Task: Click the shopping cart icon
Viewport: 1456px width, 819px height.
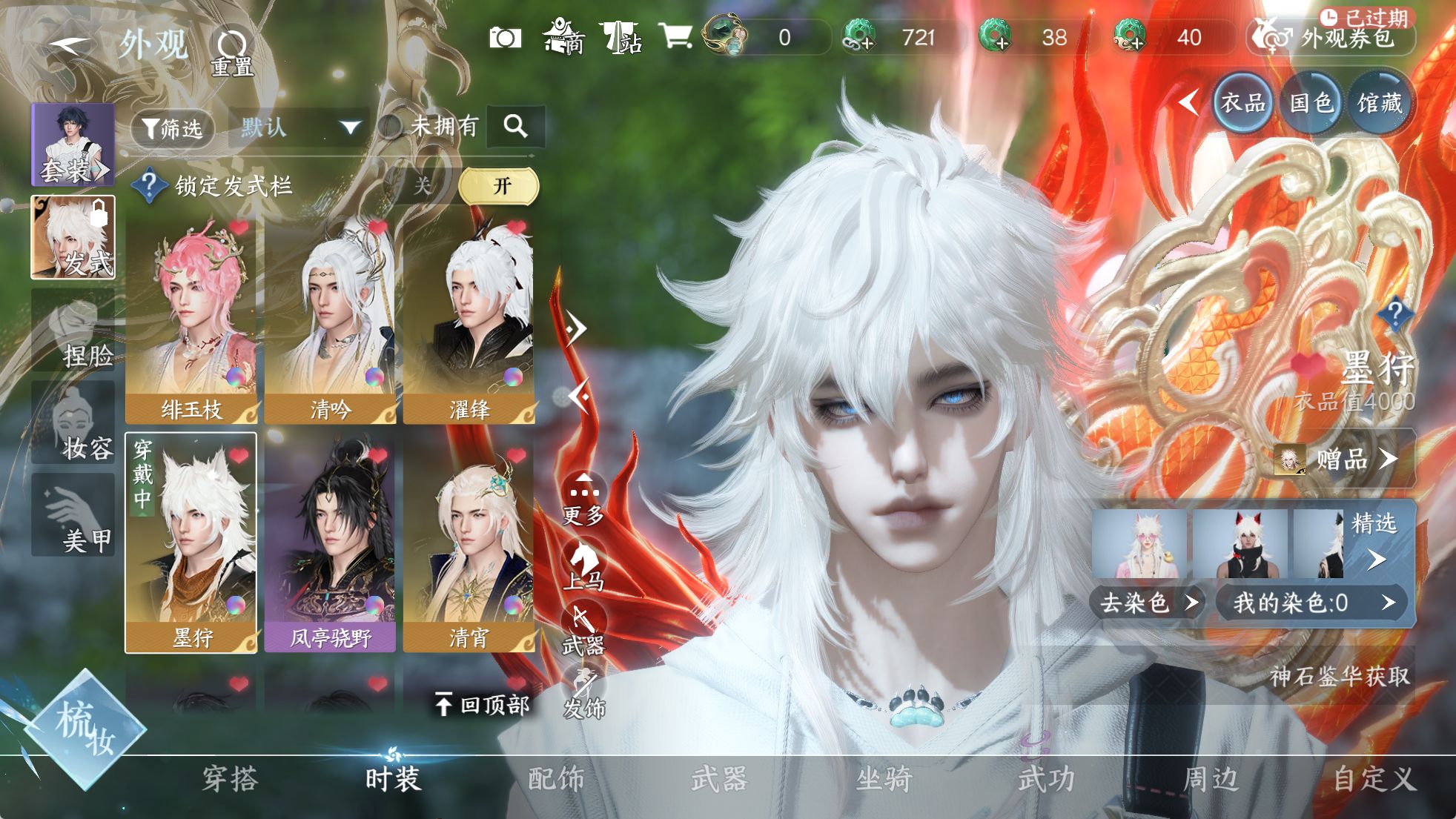Action: [x=675, y=36]
